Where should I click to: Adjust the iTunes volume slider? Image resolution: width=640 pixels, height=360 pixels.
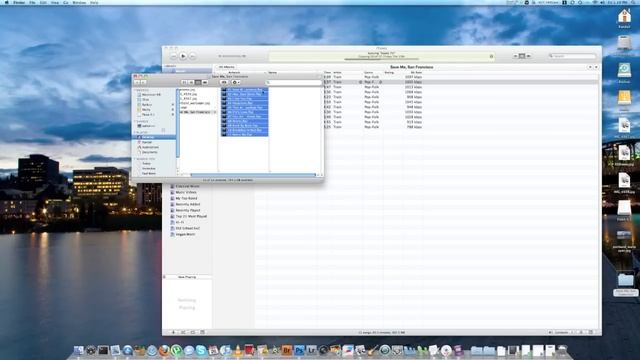pyautogui.click(x=232, y=56)
